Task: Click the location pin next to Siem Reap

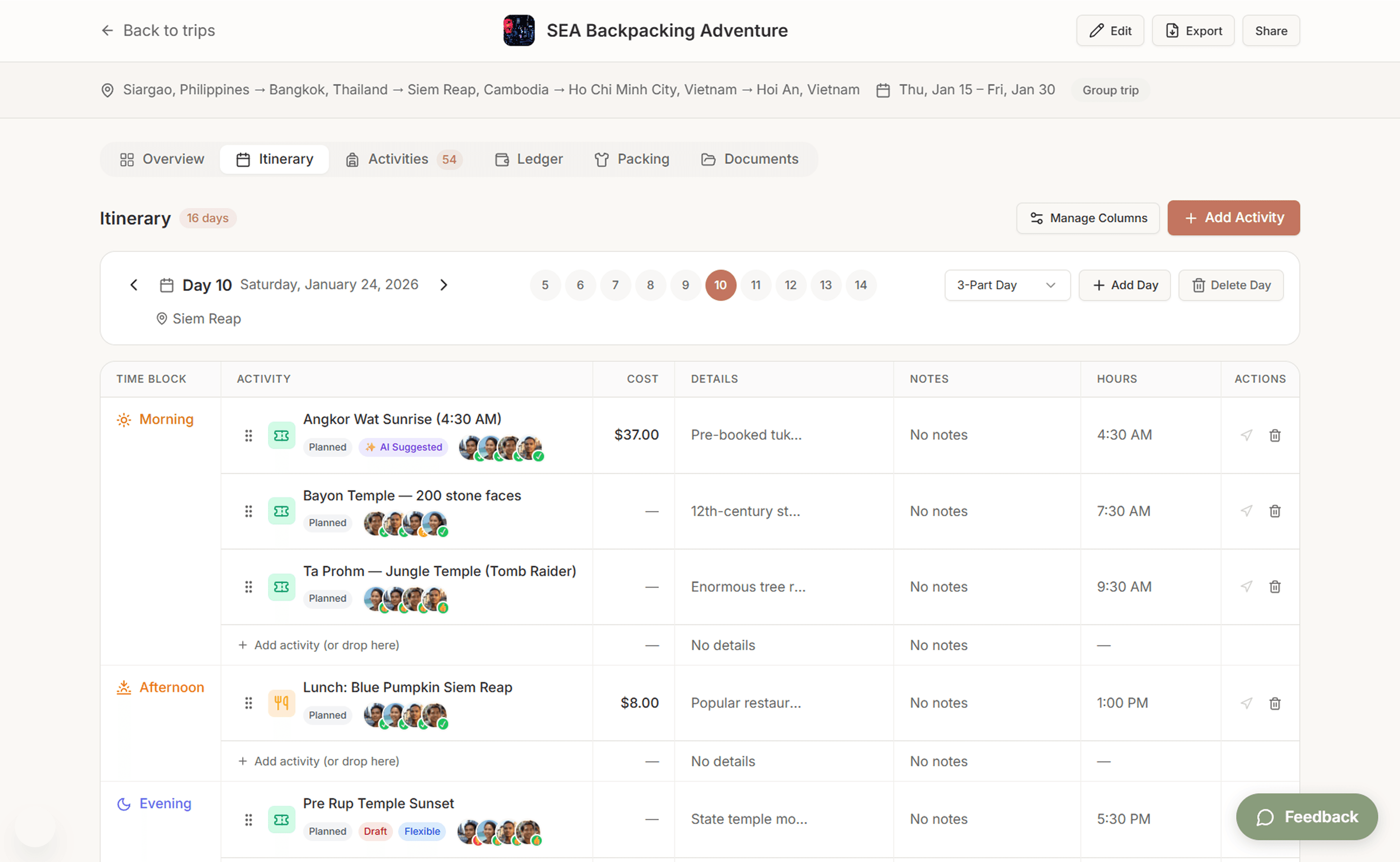Action: 161,318
